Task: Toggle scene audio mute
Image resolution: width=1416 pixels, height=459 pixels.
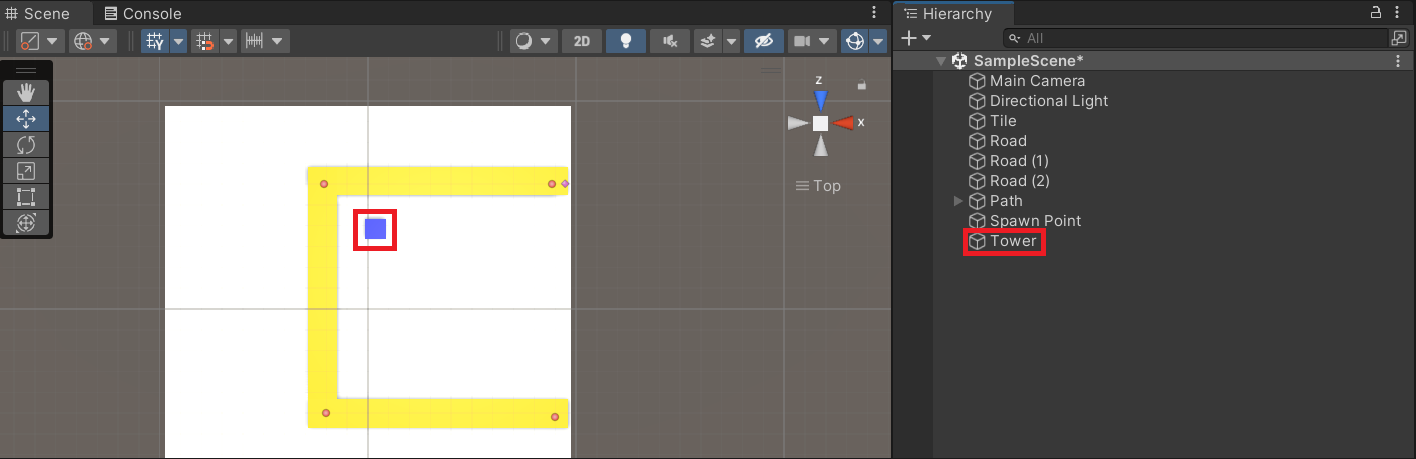Action: [x=670, y=41]
